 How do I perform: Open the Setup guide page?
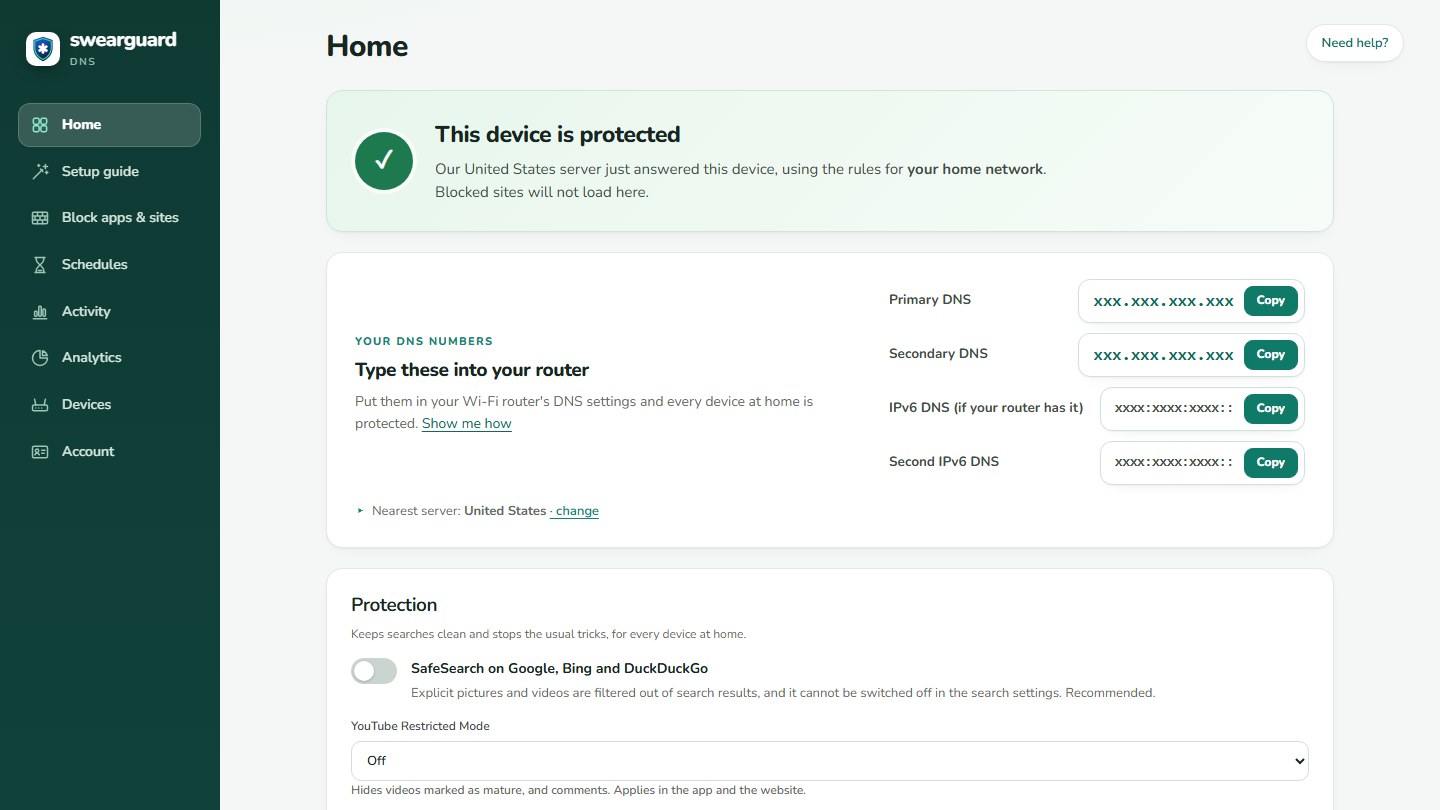(x=109, y=171)
